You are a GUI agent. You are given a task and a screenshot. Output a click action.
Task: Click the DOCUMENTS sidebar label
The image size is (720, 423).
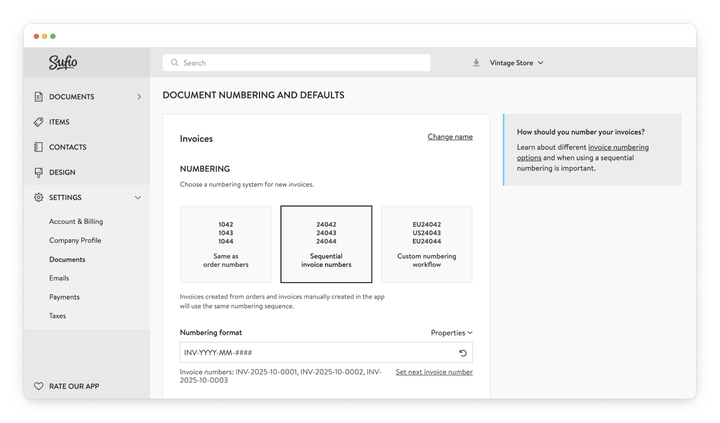pyautogui.click(x=72, y=96)
